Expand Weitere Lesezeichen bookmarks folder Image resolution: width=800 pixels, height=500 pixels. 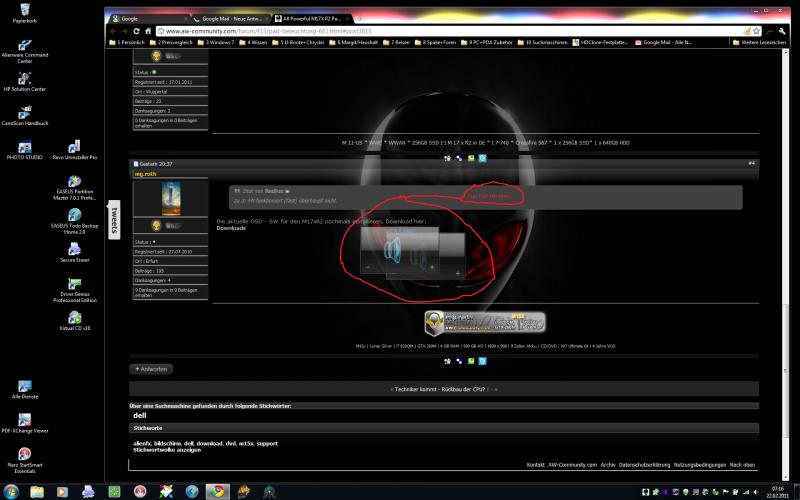(759, 42)
